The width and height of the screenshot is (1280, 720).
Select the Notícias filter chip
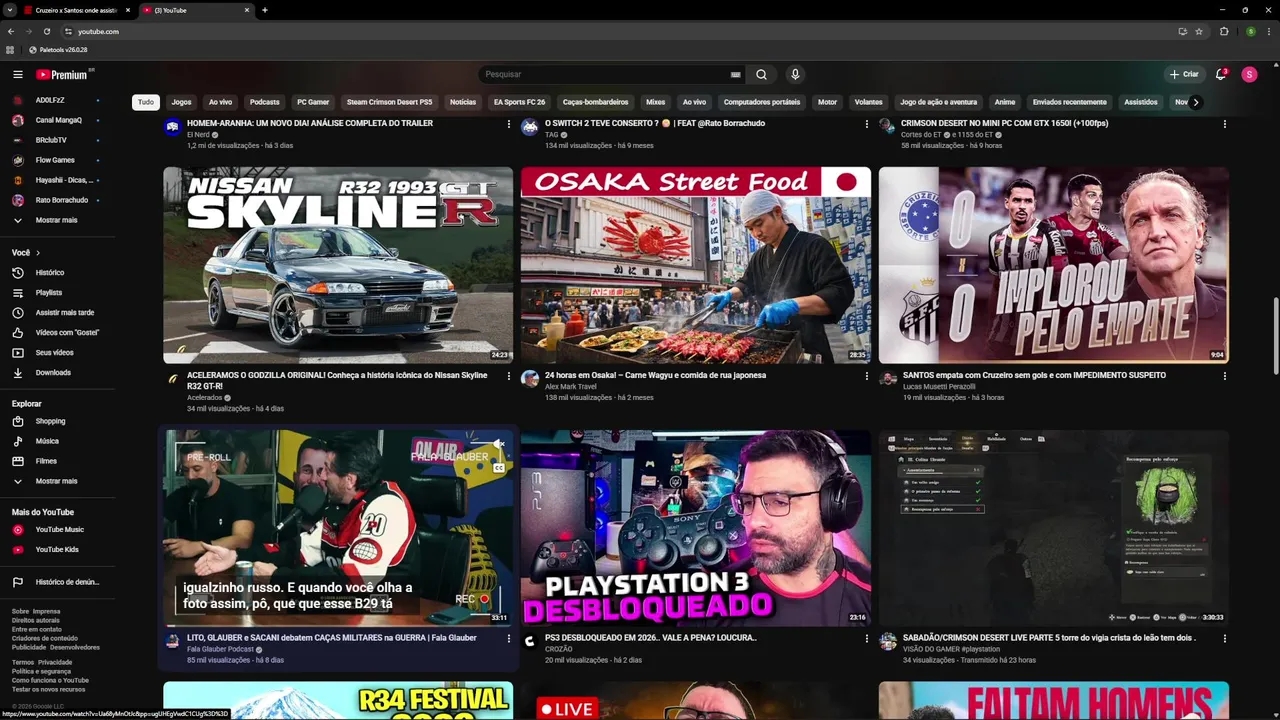(x=463, y=102)
